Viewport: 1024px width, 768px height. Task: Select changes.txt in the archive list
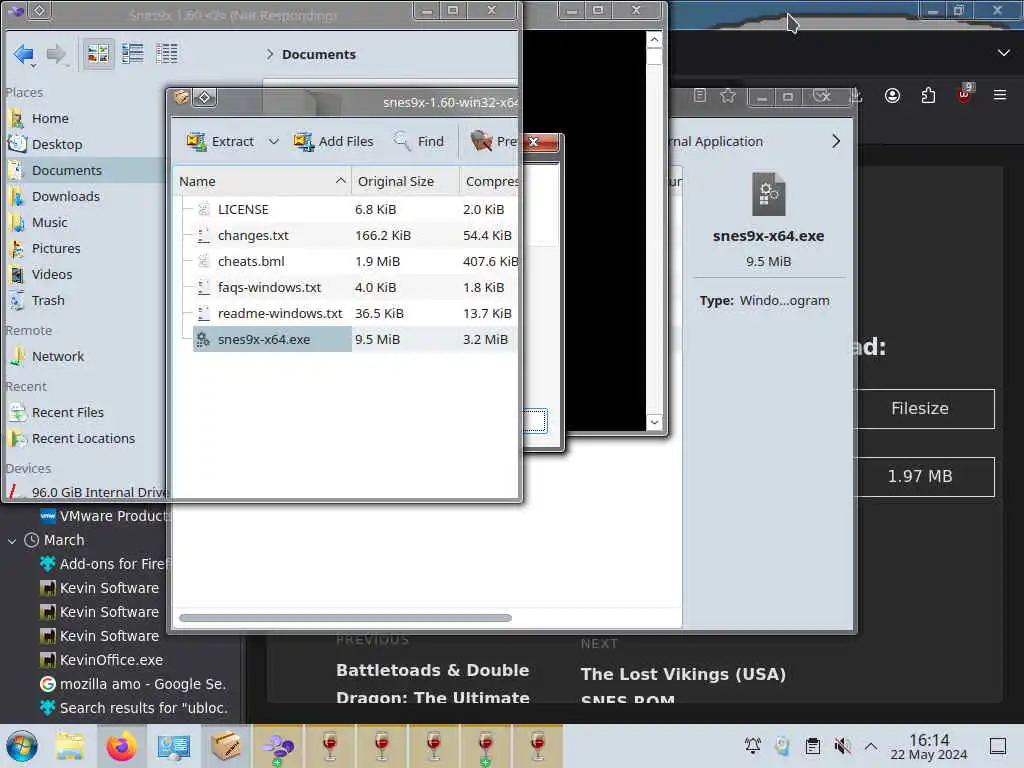(x=253, y=236)
